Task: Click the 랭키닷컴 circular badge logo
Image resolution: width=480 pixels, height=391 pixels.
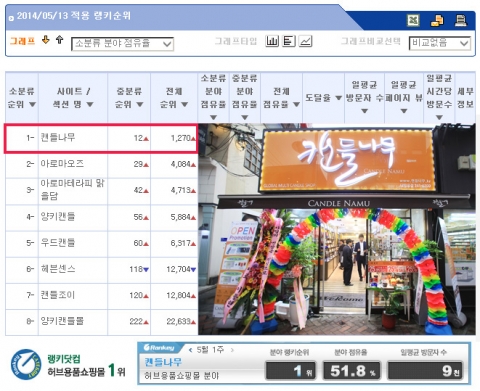Action: tap(26, 365)
